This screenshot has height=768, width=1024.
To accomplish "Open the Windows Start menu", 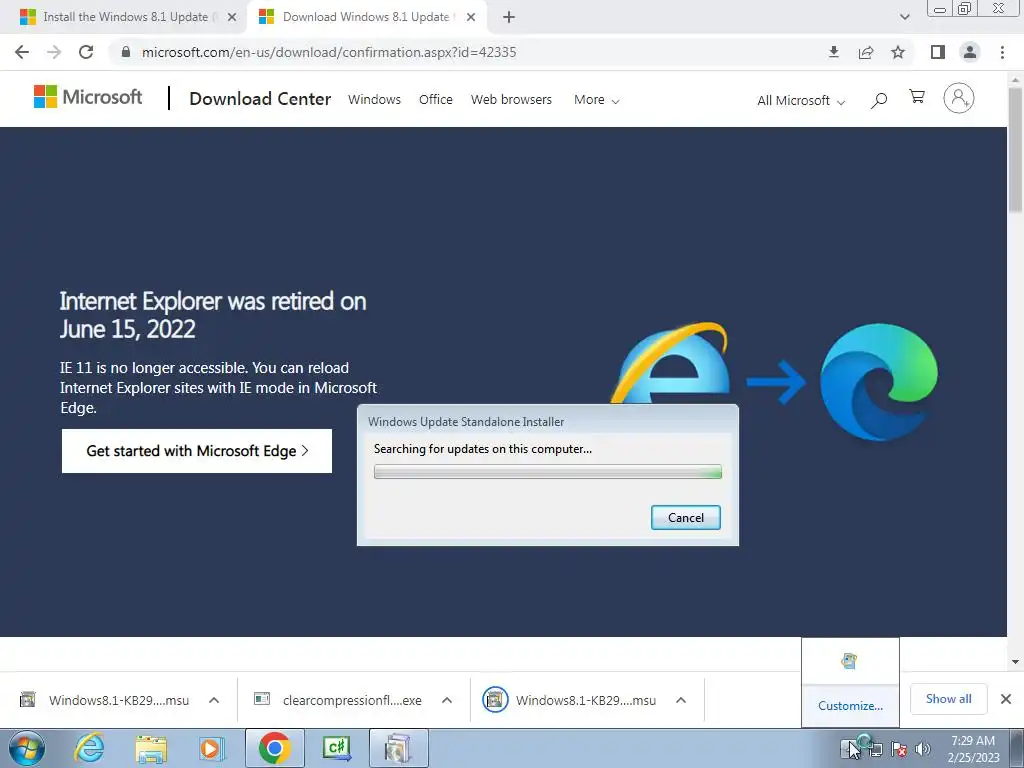I will pyautogui.click(x=26, y=748).
